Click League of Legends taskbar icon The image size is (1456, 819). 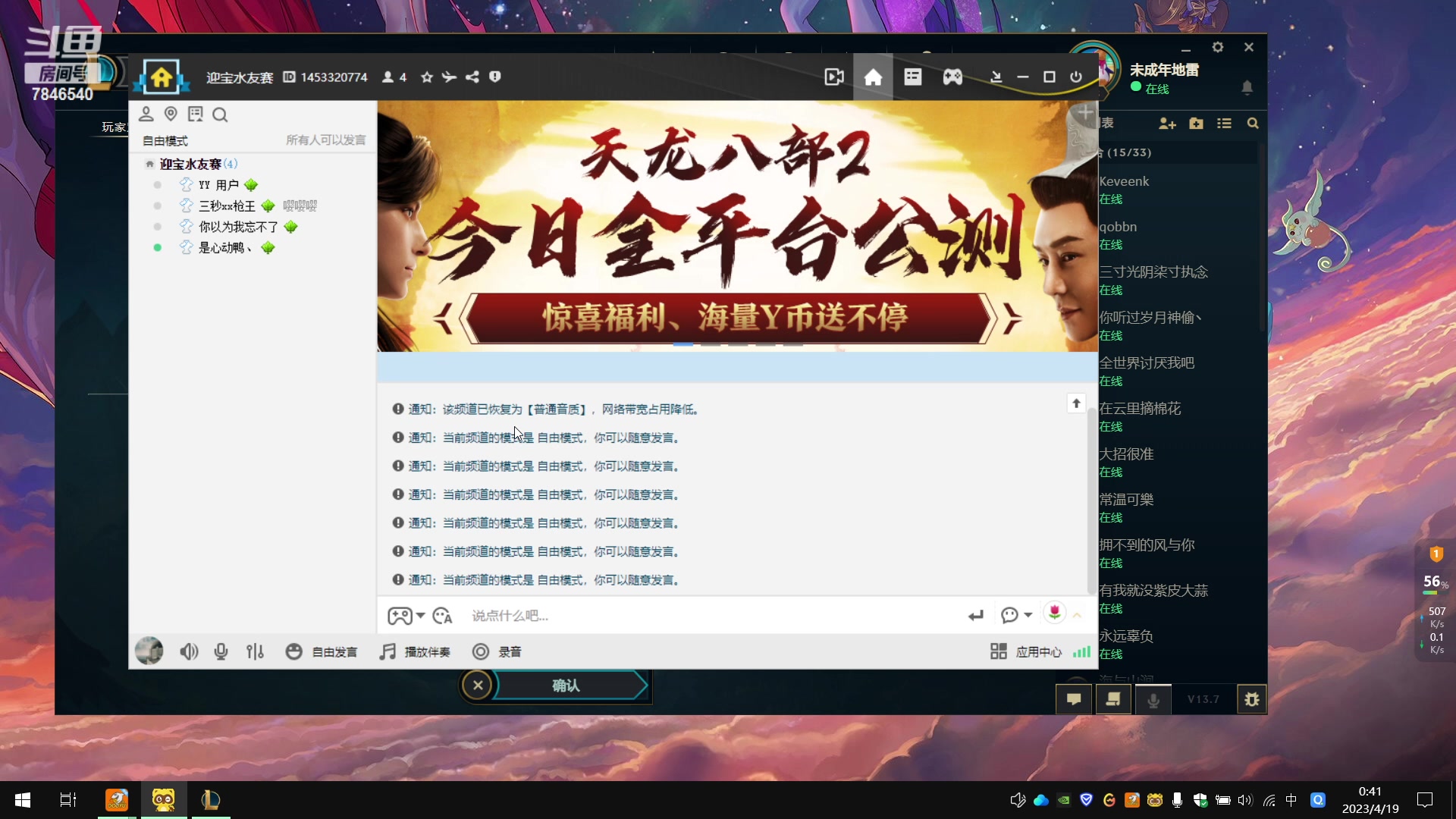211,800
